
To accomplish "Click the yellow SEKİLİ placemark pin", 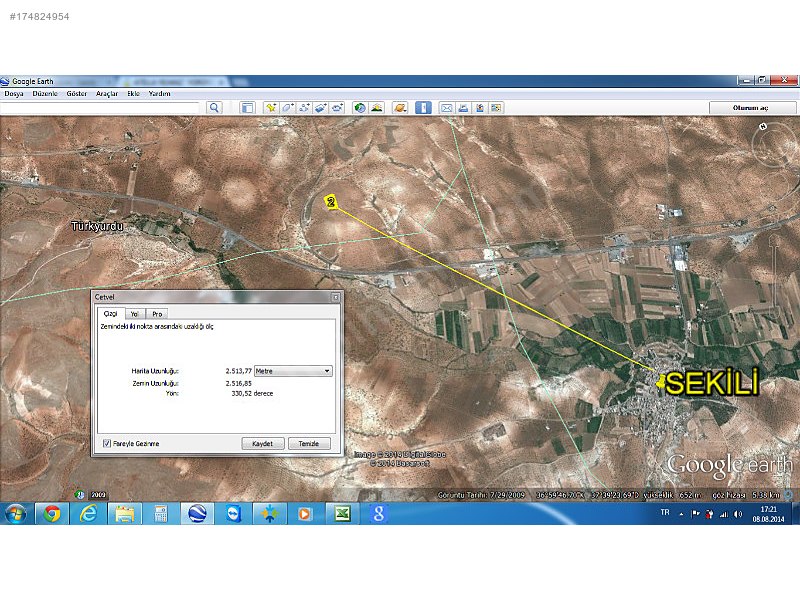I will tap(661, 381).
